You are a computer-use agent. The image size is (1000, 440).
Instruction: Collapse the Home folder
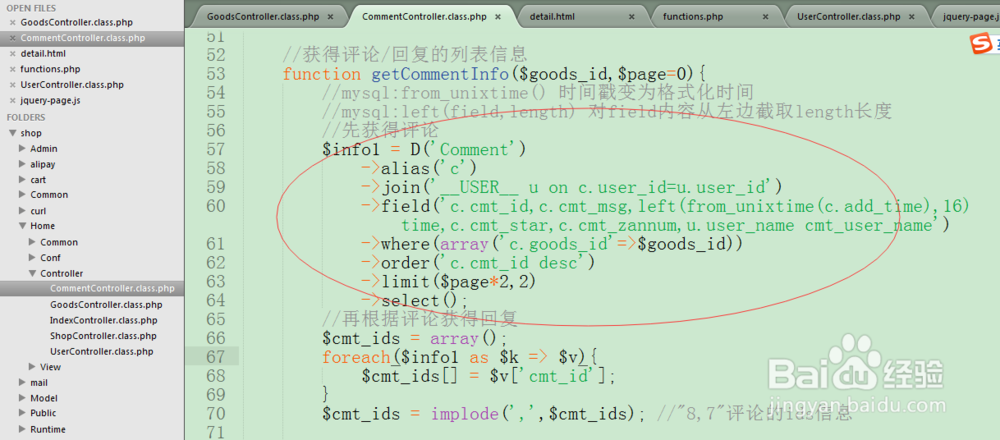pyautogui.click(x=22, y=226)
